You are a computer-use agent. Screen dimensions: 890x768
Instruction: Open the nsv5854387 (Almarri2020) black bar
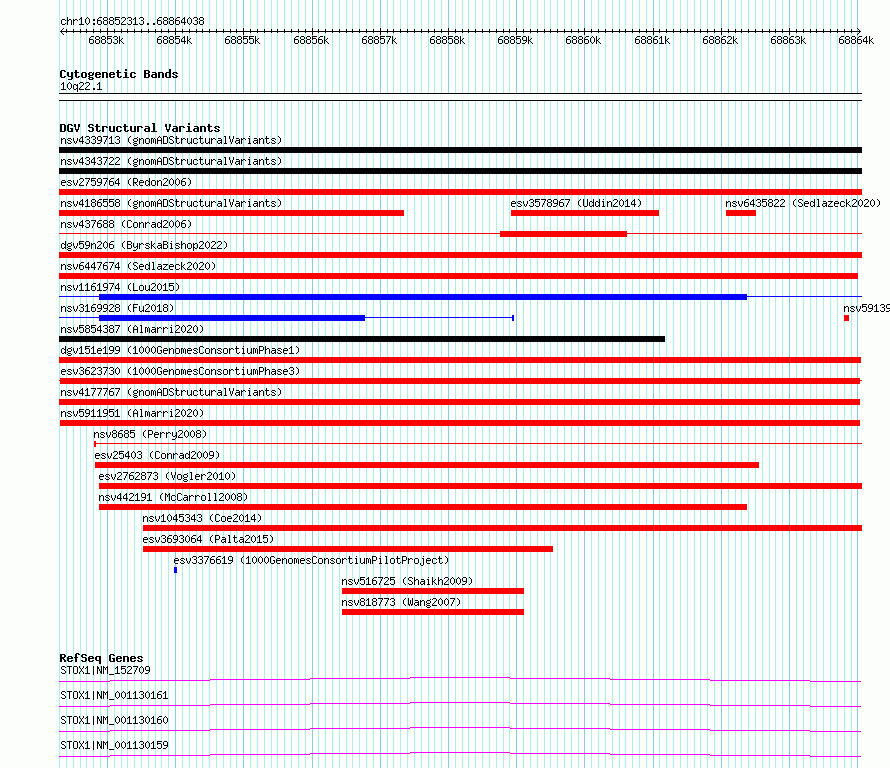coord(362,339)
